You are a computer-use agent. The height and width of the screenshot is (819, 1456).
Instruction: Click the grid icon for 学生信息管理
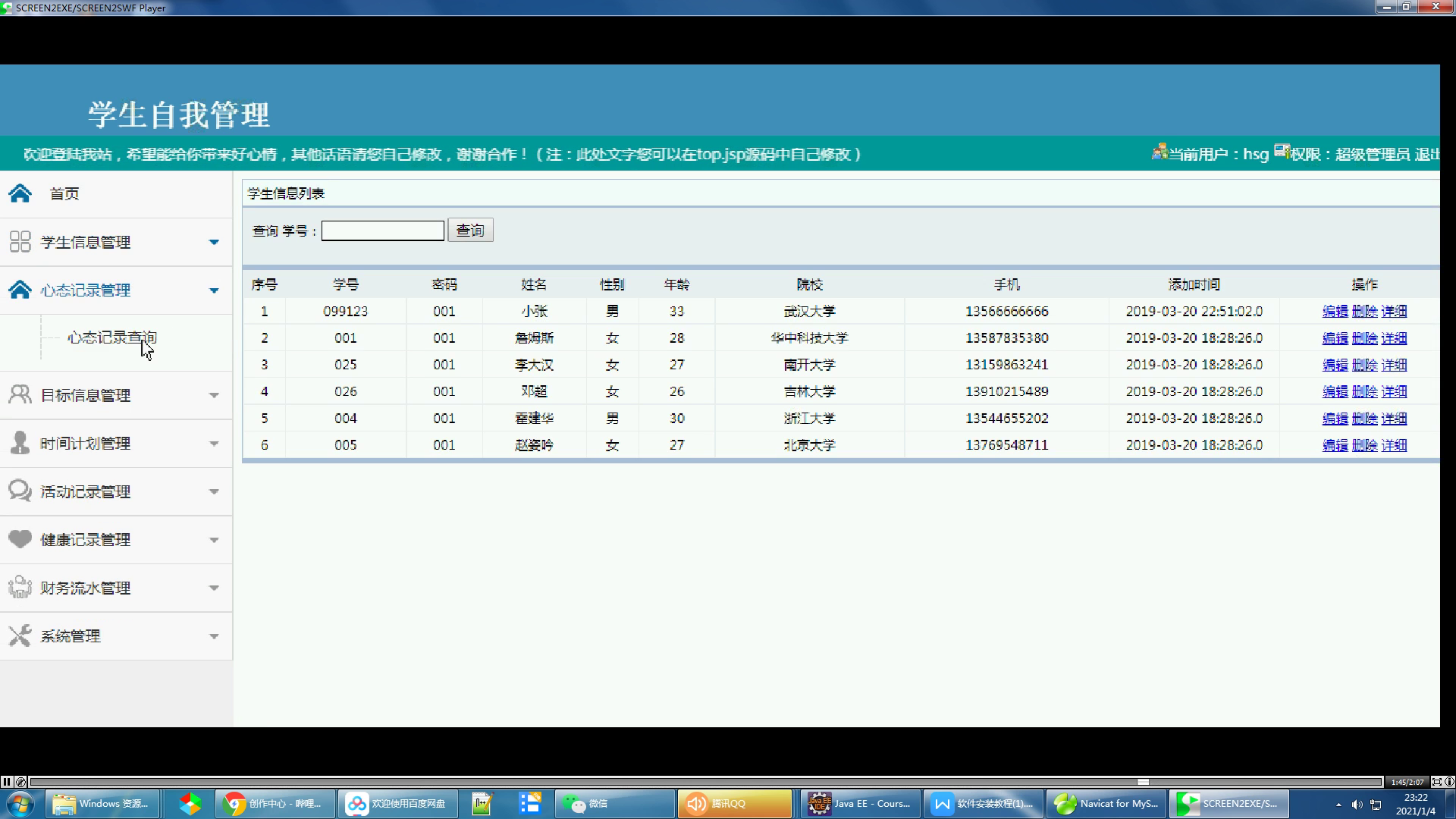click(20, 242)
